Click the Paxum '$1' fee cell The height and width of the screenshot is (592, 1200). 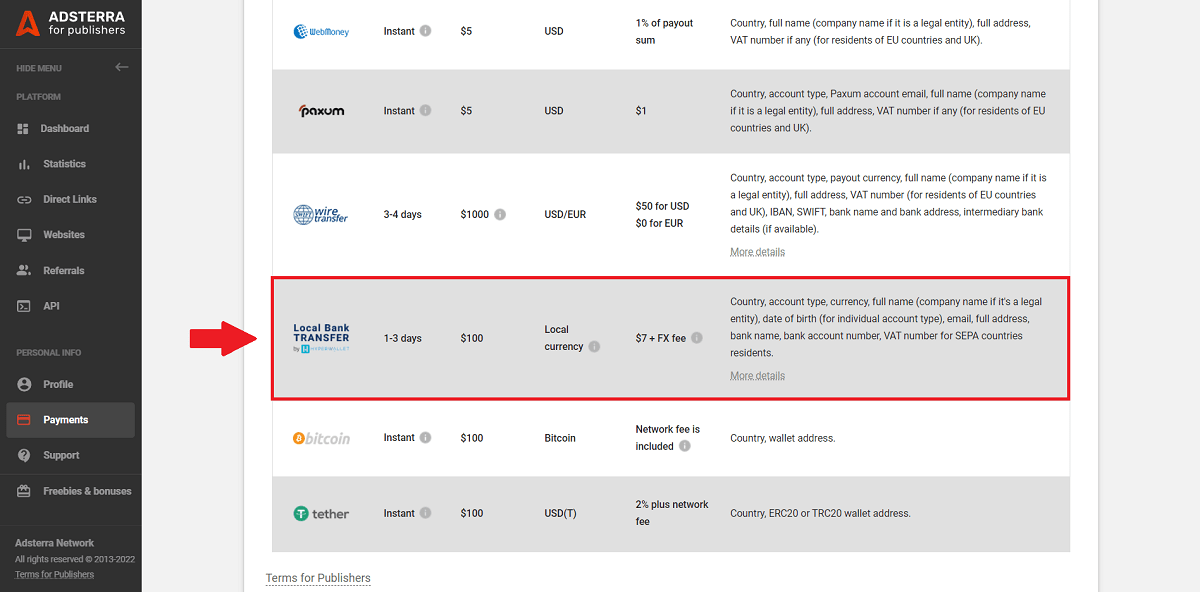pos(641,111)
